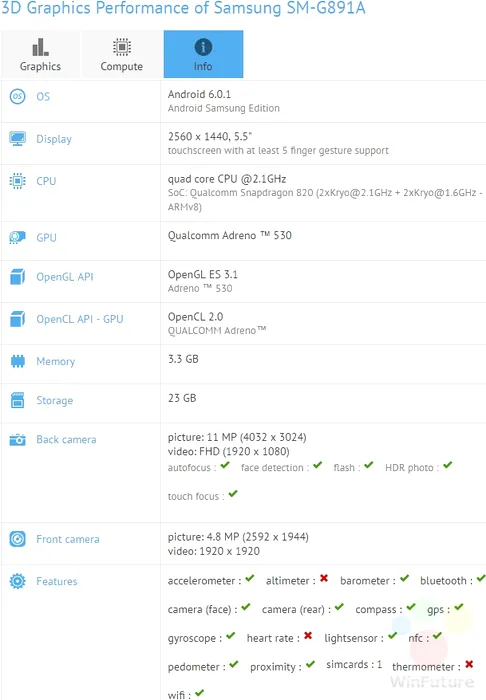
Task: Click the Memory chip icon
Action: tap(17, 361)
